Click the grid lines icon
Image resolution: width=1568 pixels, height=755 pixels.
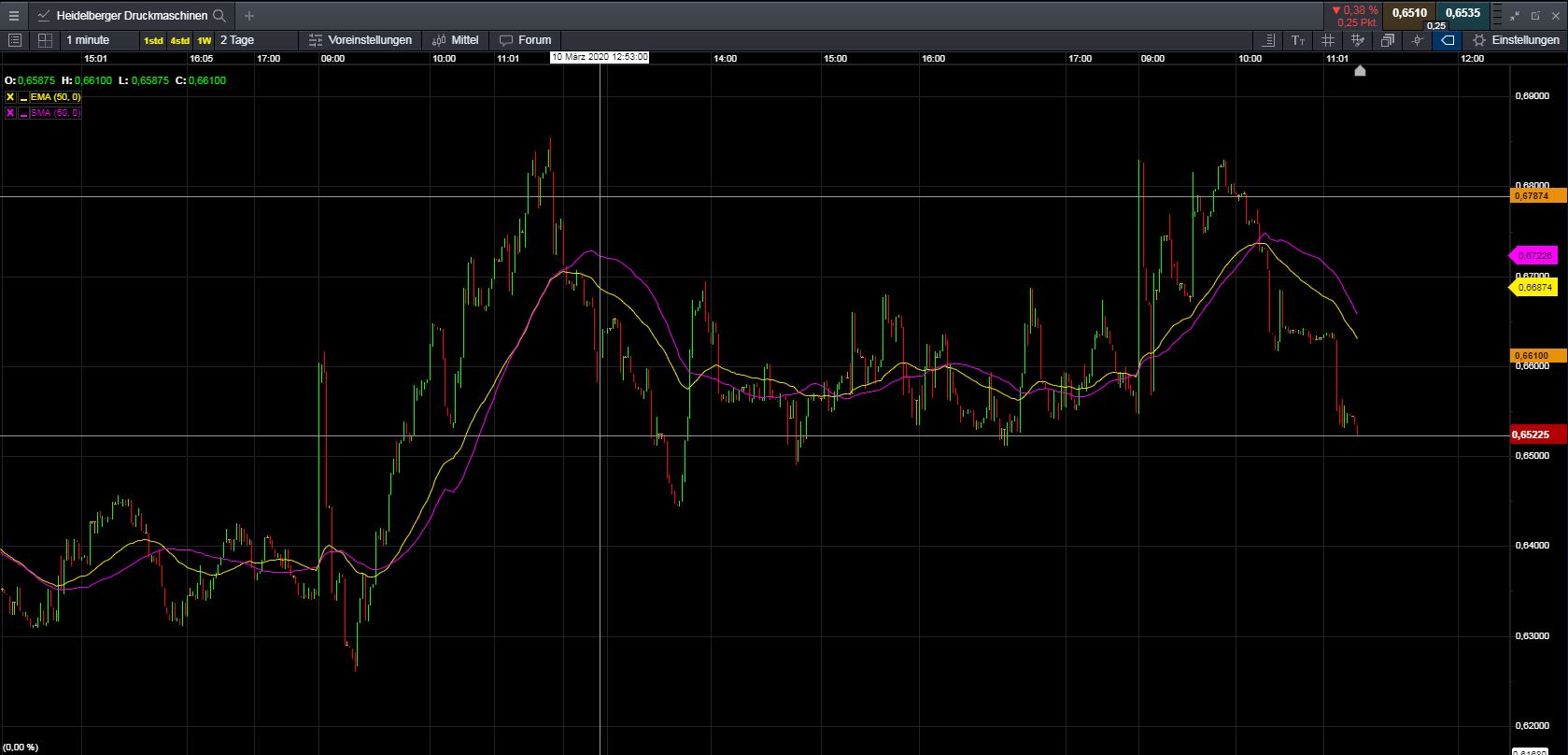(x=1328, y=40)
